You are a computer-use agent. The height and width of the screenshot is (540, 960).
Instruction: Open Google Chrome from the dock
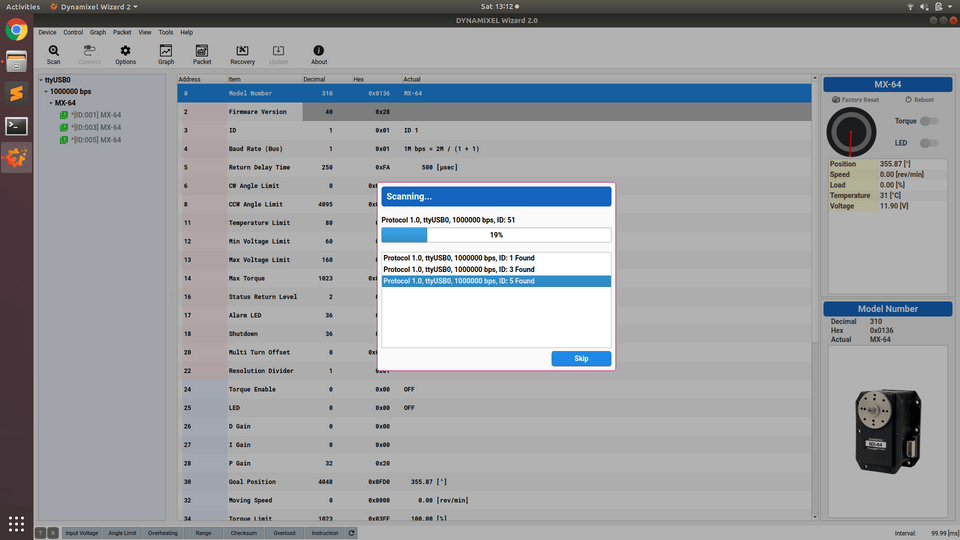[17, 29]
